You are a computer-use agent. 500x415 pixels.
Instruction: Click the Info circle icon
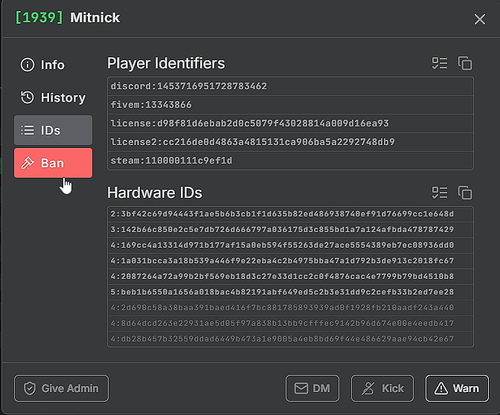(27, 65)
